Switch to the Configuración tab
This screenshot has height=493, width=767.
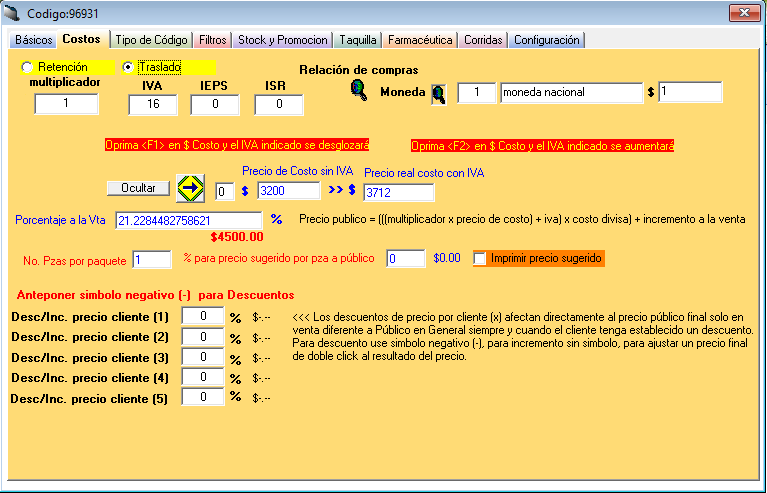click(x=546, y=40)
